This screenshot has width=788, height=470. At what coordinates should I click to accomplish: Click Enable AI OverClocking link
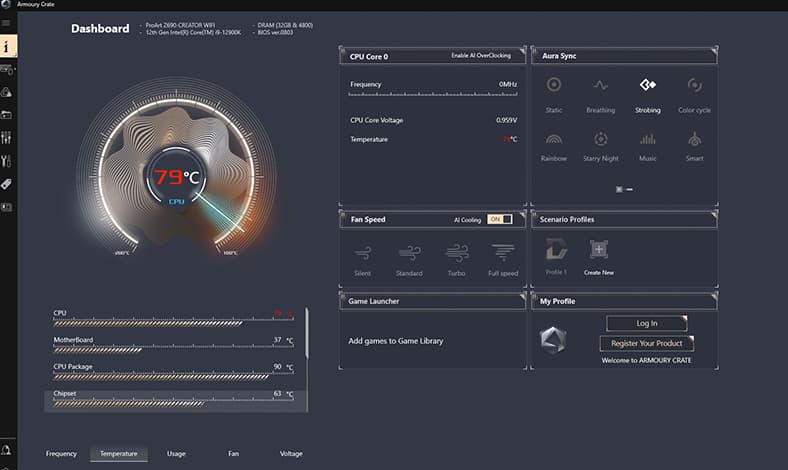(x=481, y=55)
